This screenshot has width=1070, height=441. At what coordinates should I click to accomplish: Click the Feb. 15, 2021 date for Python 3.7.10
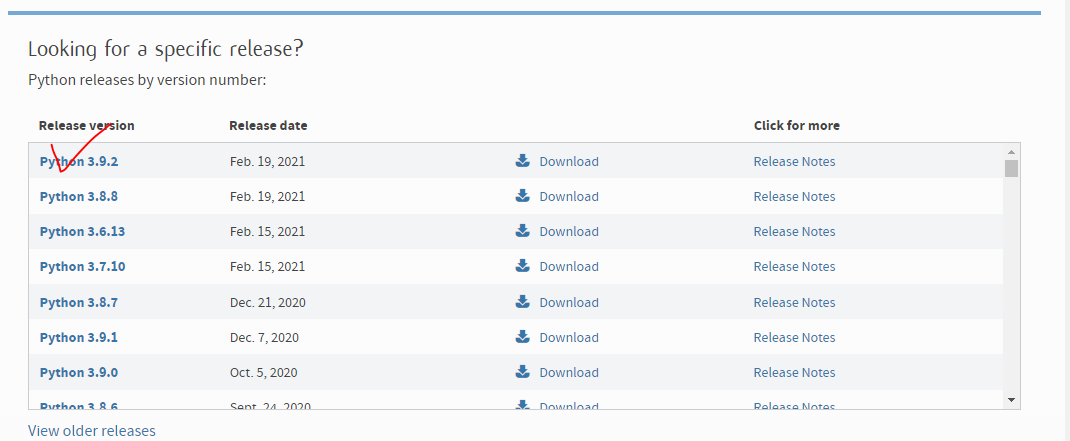point(268,266)
